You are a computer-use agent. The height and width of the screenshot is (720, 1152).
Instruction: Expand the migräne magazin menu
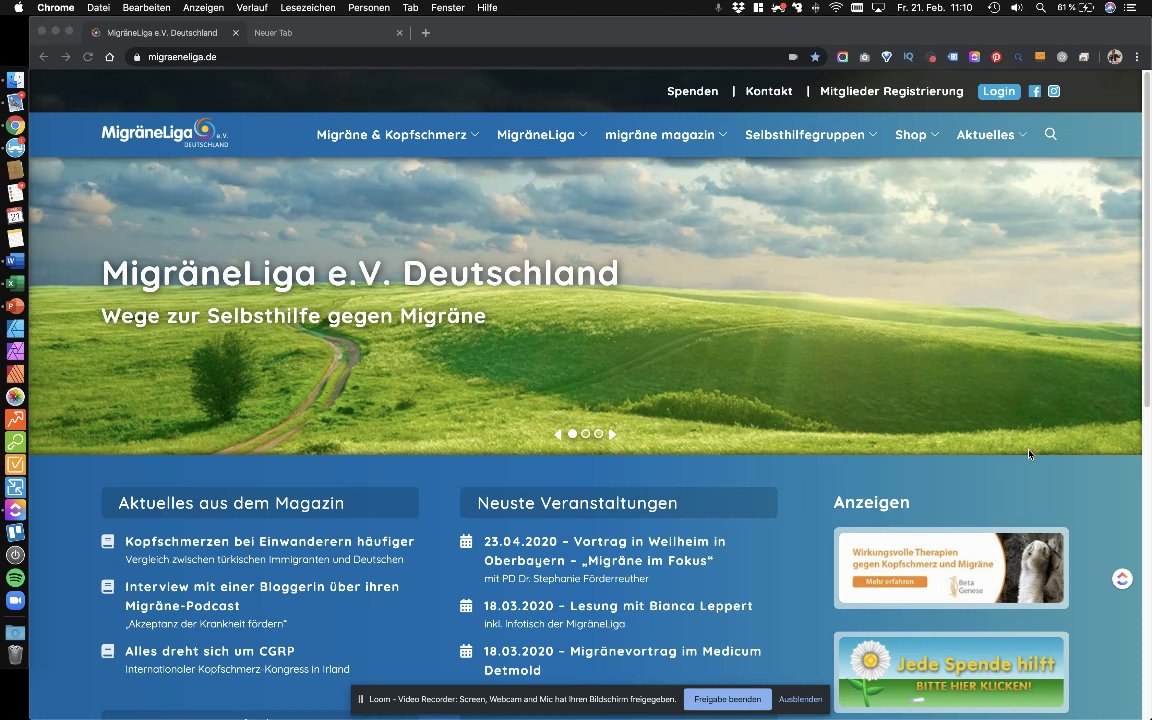[x=666, y=134]
